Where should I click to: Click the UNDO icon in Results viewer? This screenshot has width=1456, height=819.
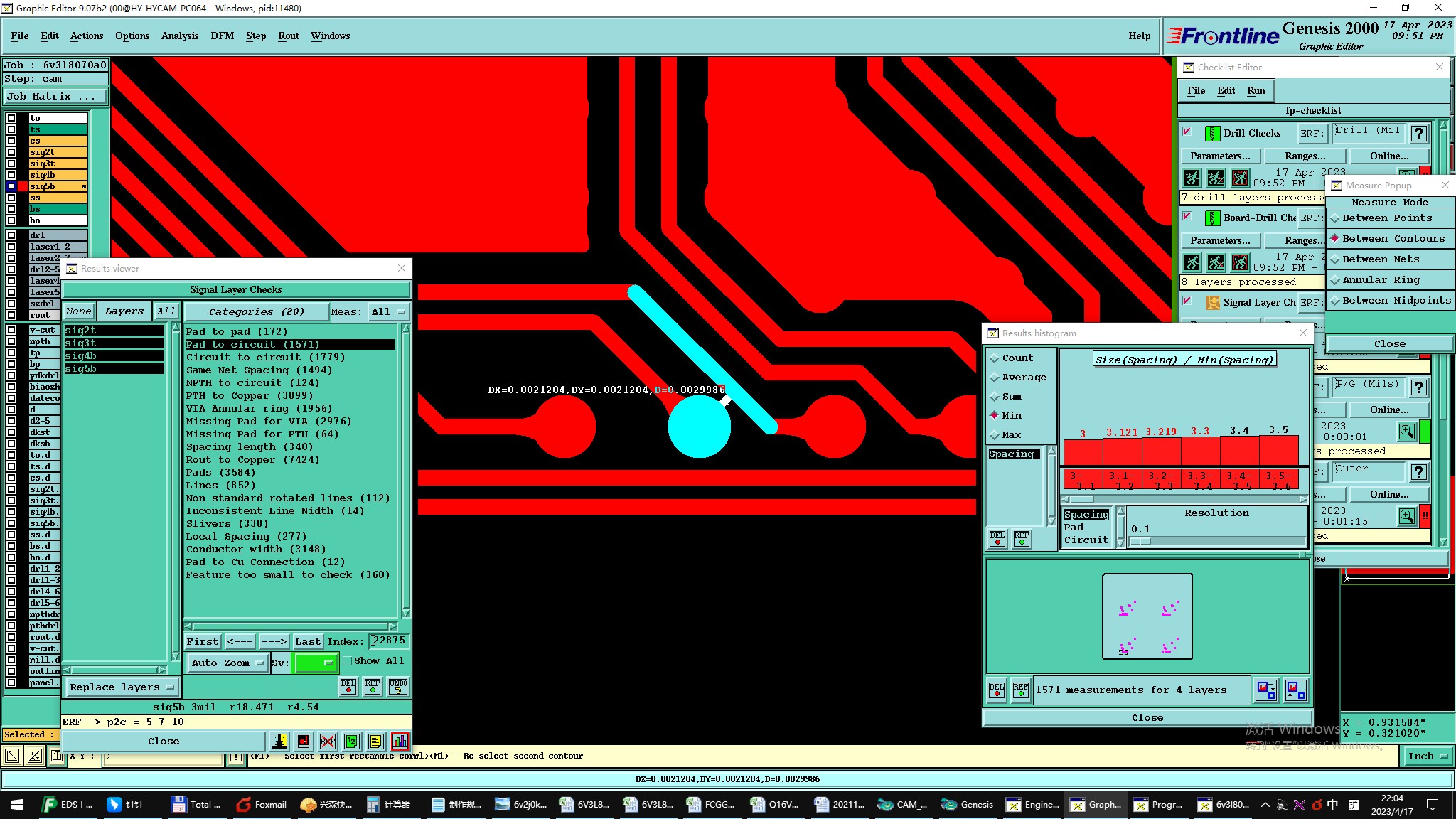tap(398, 686)
